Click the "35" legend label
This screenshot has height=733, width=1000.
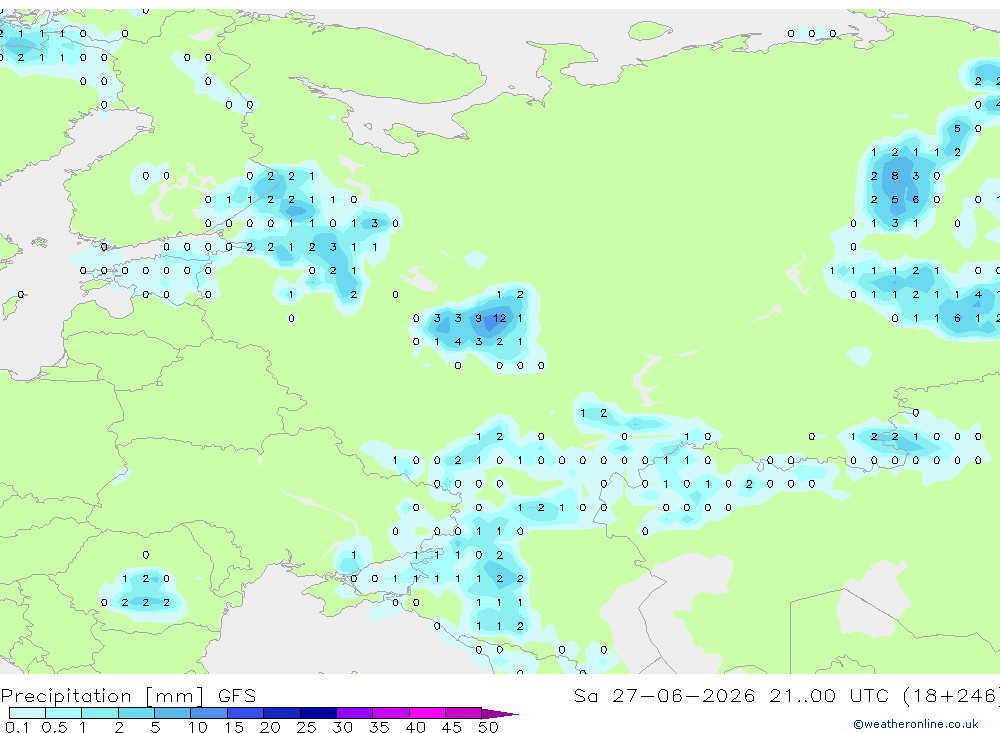tap(379, 727)
